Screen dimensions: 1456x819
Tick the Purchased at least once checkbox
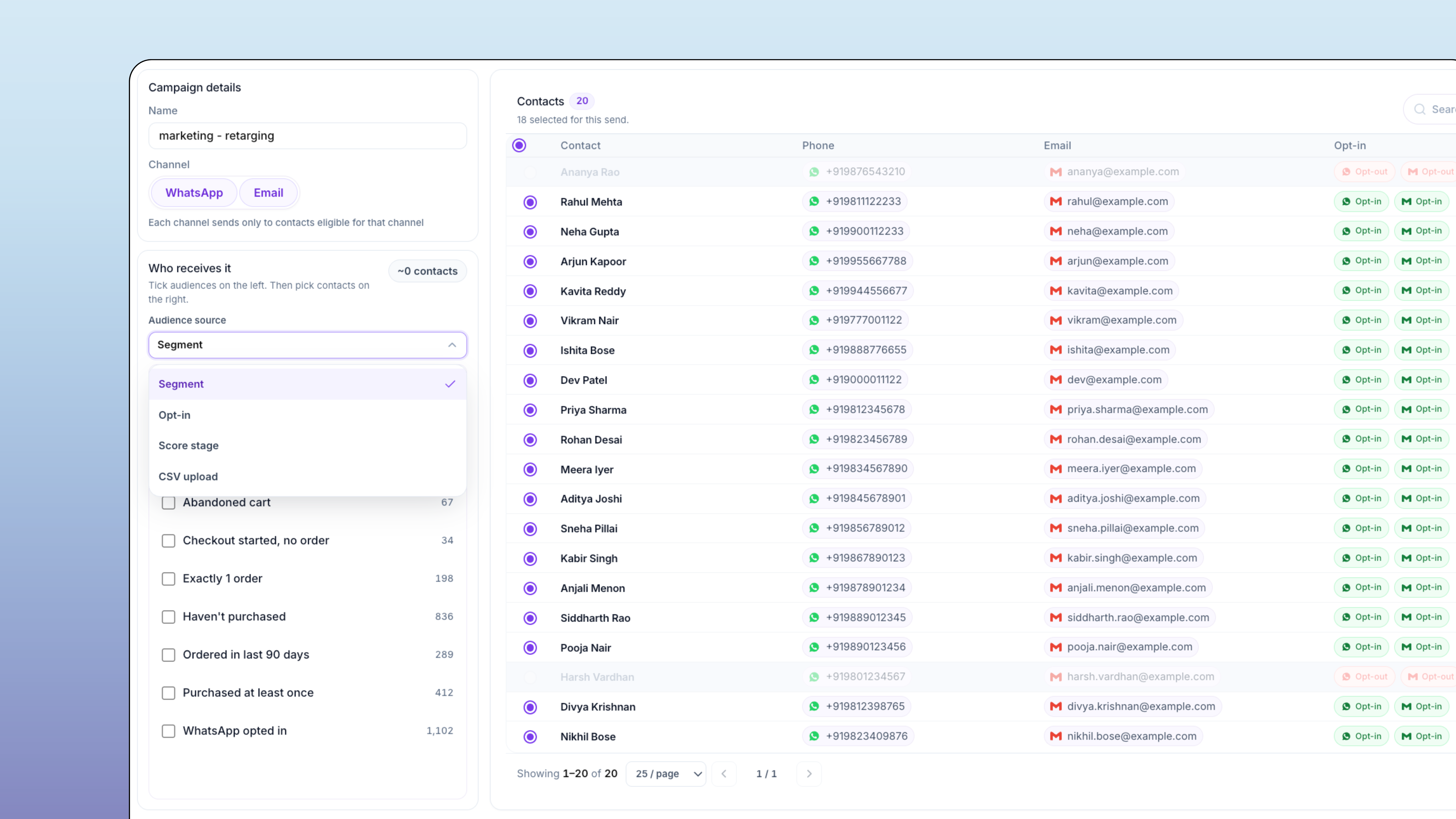tap(168, 693)
